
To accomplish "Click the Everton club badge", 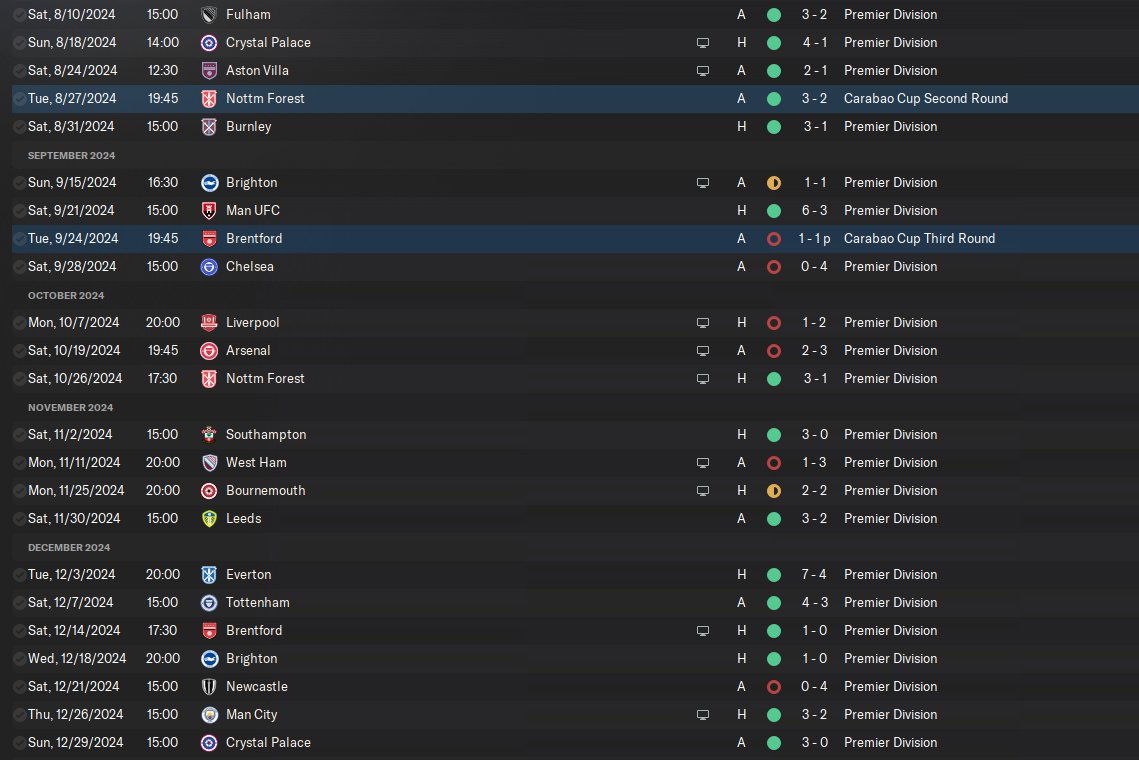I will 209,575.
